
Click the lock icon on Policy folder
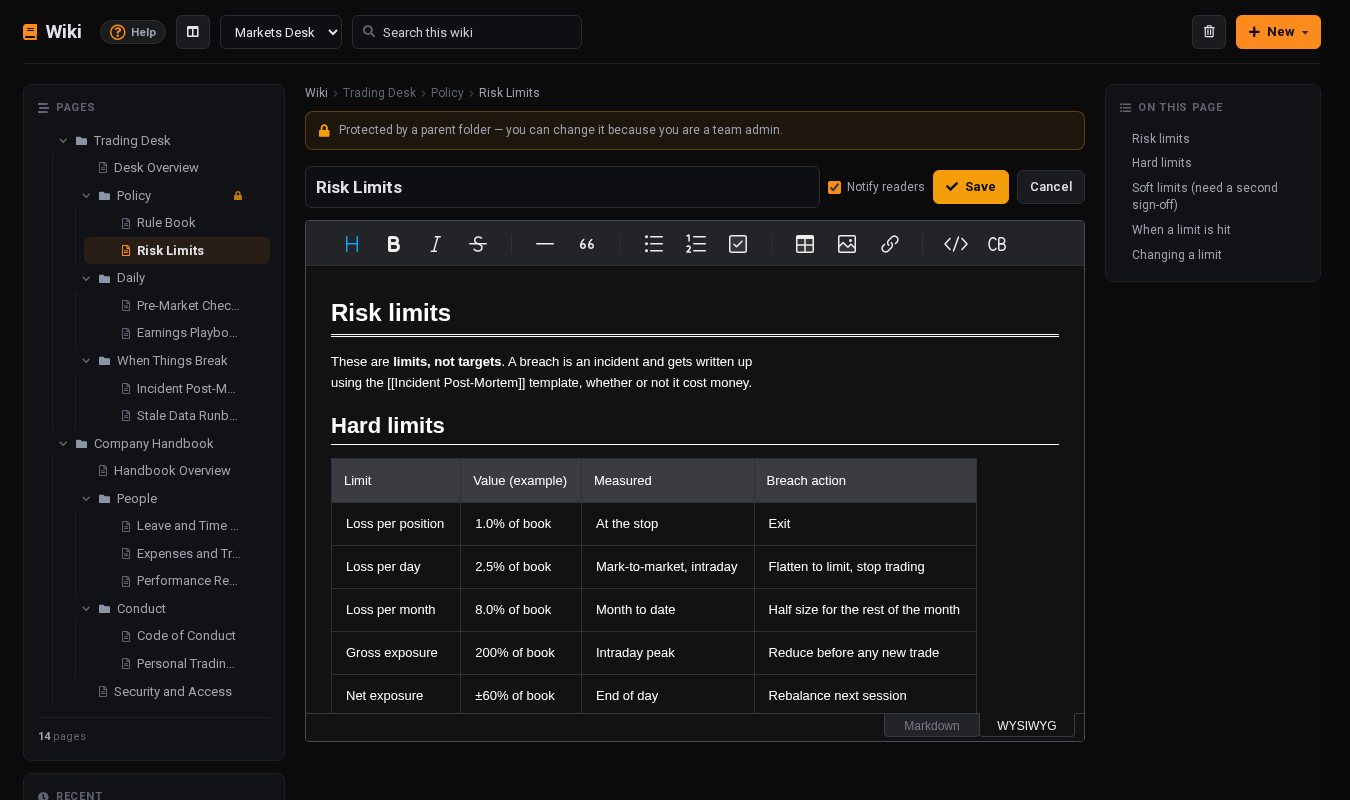point(238,196)
